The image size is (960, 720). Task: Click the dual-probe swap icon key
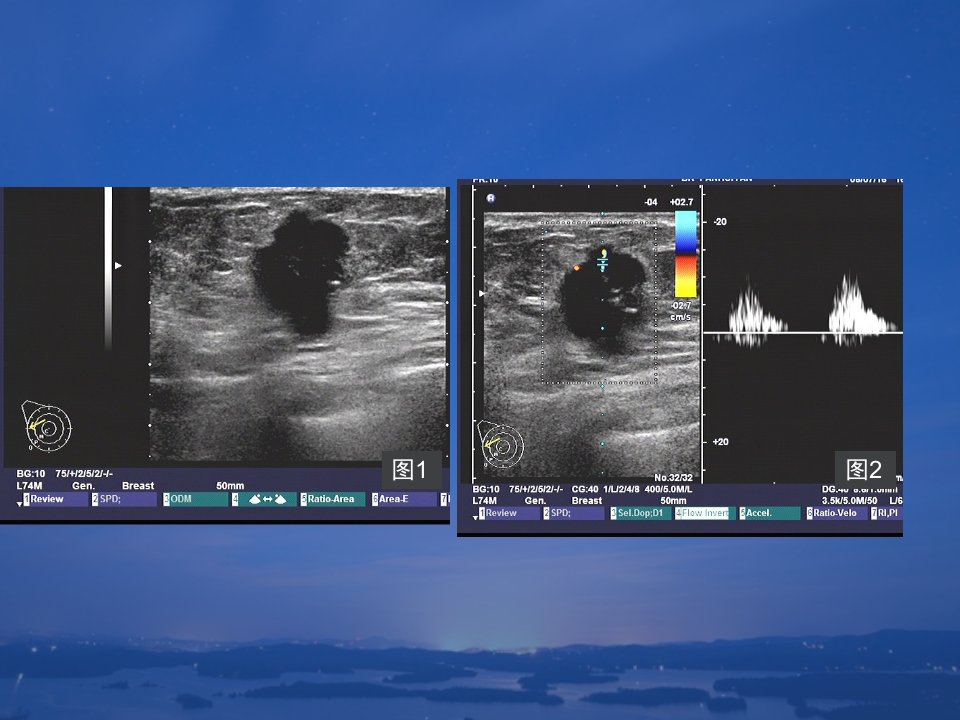pos(264,499)
